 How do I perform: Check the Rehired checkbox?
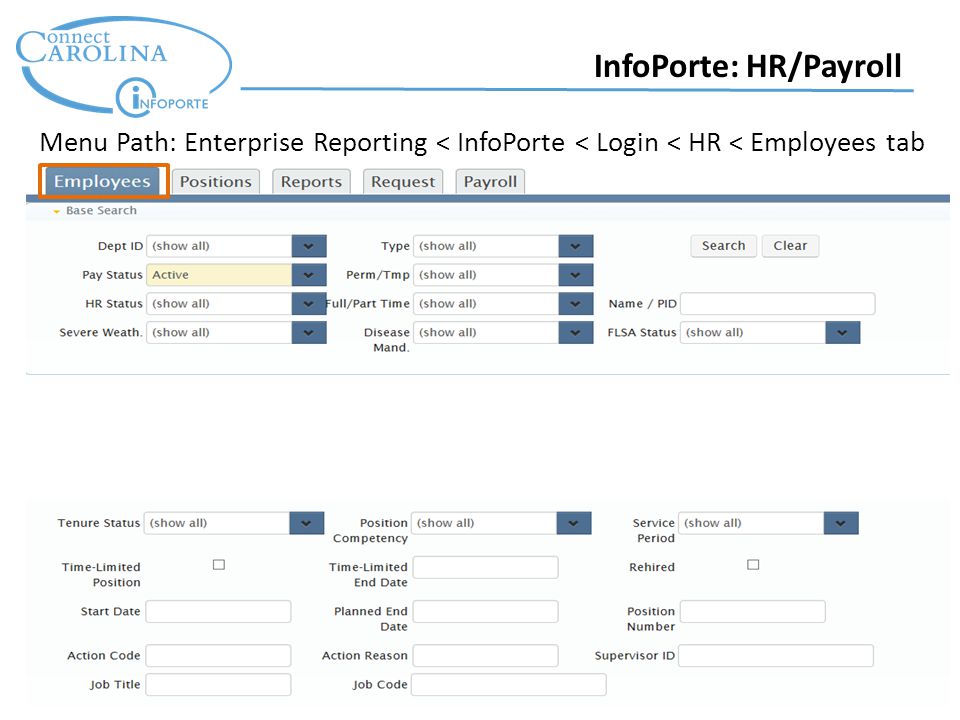(x=753, y=564)
